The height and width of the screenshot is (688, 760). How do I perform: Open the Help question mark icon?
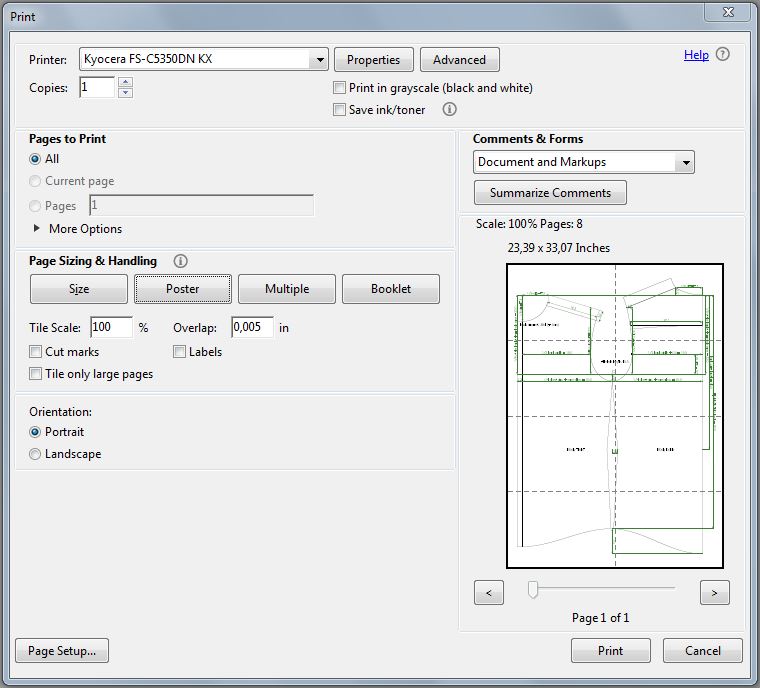coord(723,54)
